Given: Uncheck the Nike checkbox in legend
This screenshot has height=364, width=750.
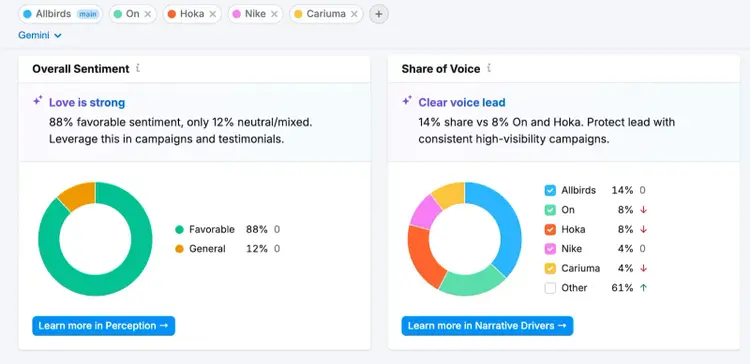Looking at the screenshot, I should pos(550,249).
